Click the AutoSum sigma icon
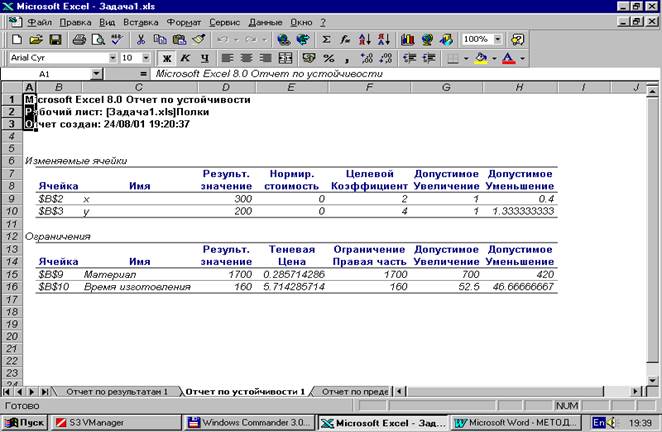Viewport: 662px width, 432px height. [x=326, y=40]
